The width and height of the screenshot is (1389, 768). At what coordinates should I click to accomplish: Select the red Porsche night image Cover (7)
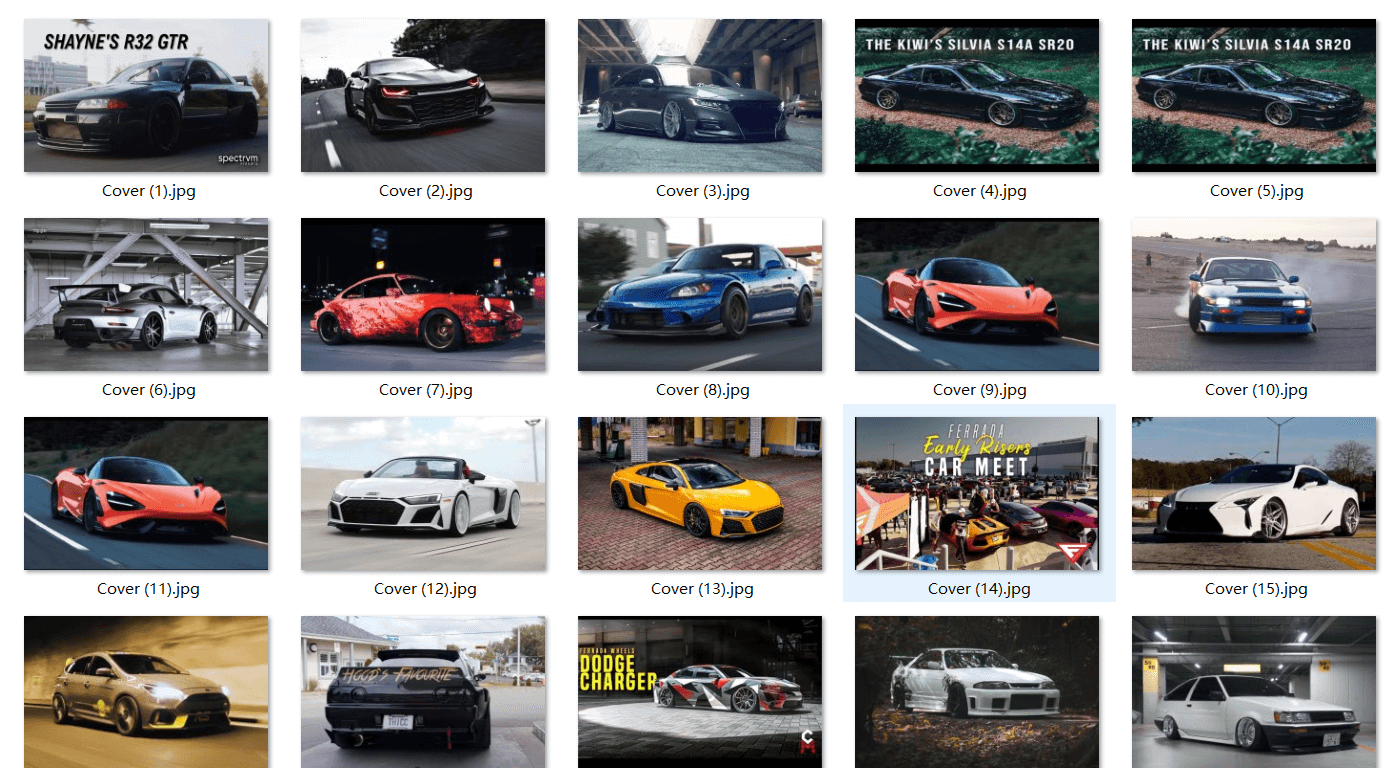(423, 294)
